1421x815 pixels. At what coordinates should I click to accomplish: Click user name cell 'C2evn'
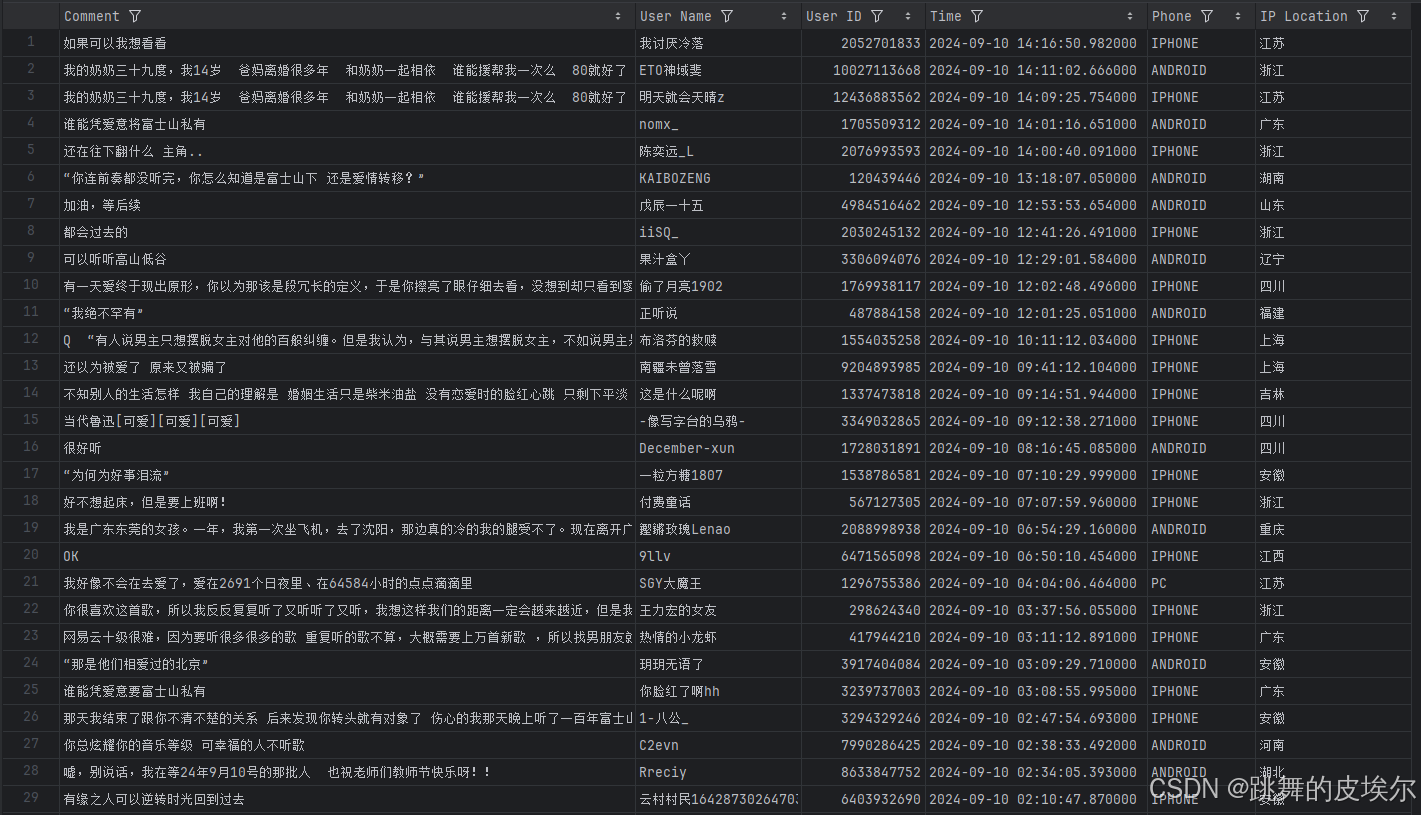click(x=718, y=745)
